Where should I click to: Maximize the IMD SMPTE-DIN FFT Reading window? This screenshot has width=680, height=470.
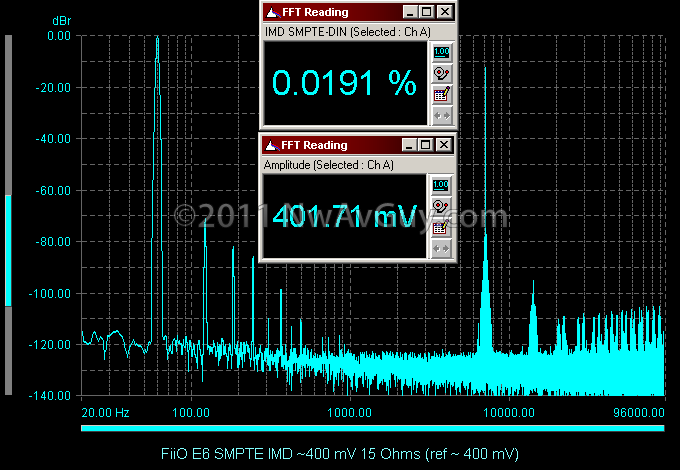tap(426, 12)
